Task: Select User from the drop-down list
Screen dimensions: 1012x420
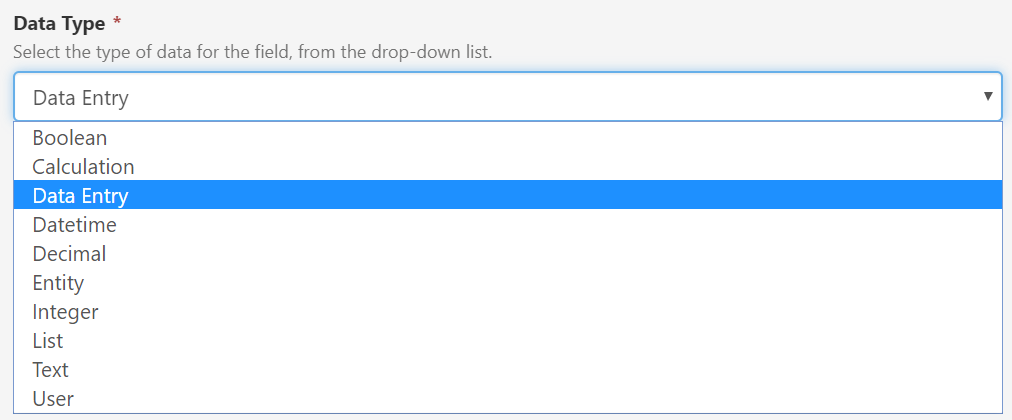Action: [53, 399]
